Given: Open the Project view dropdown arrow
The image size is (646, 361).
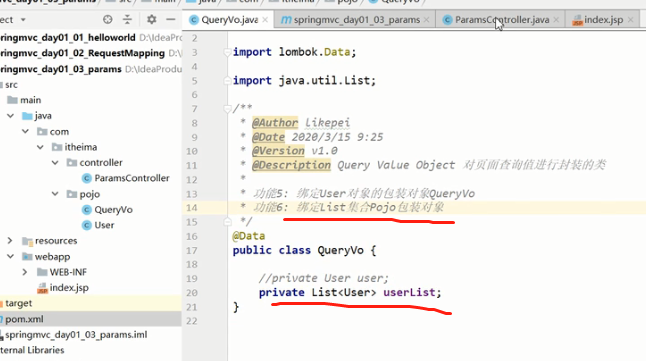Looking at the screenshot, I should pyautogui.click(x=23, y=20).
